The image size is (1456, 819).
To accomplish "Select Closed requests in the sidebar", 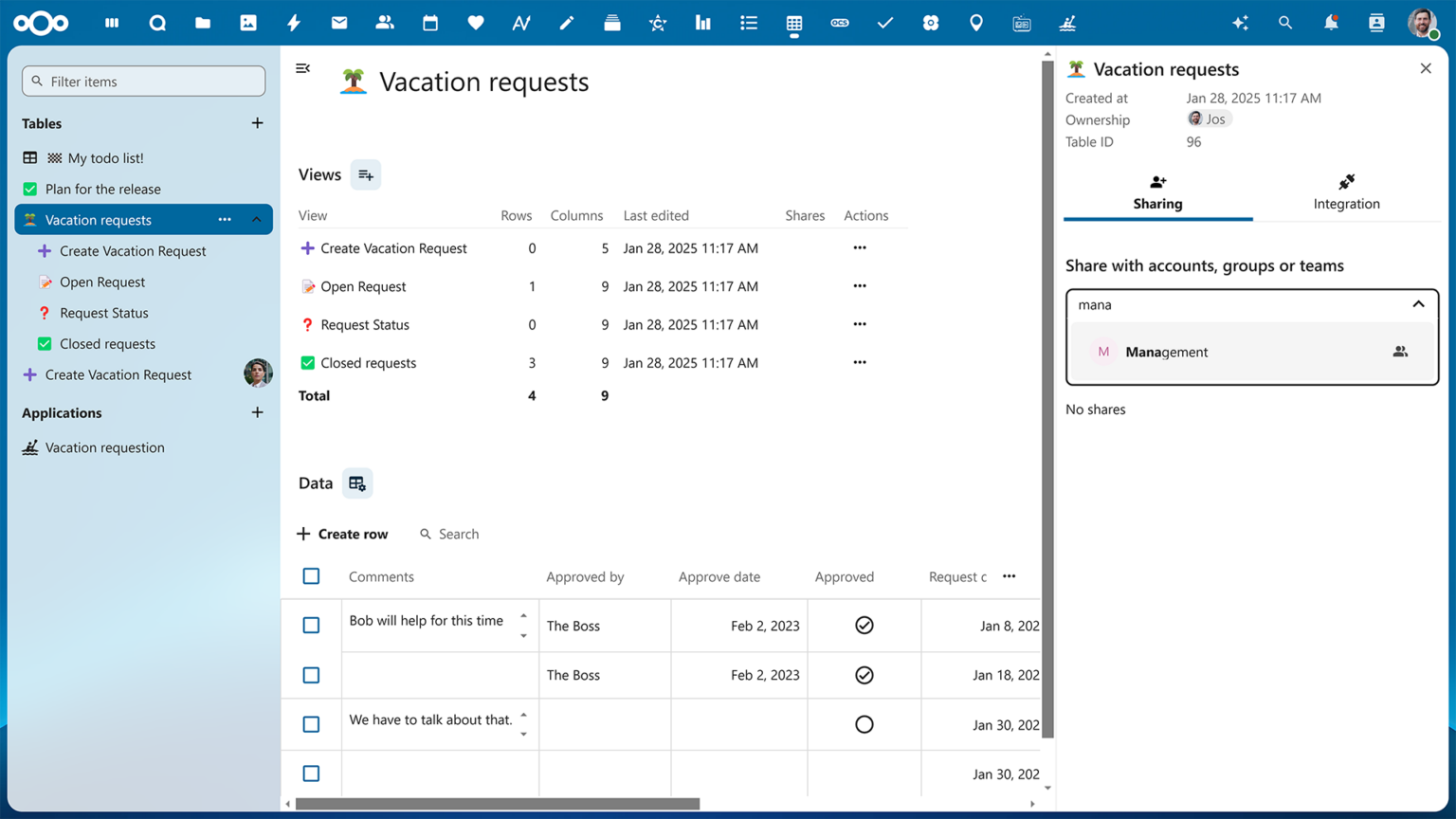I will tap(105, 343).
